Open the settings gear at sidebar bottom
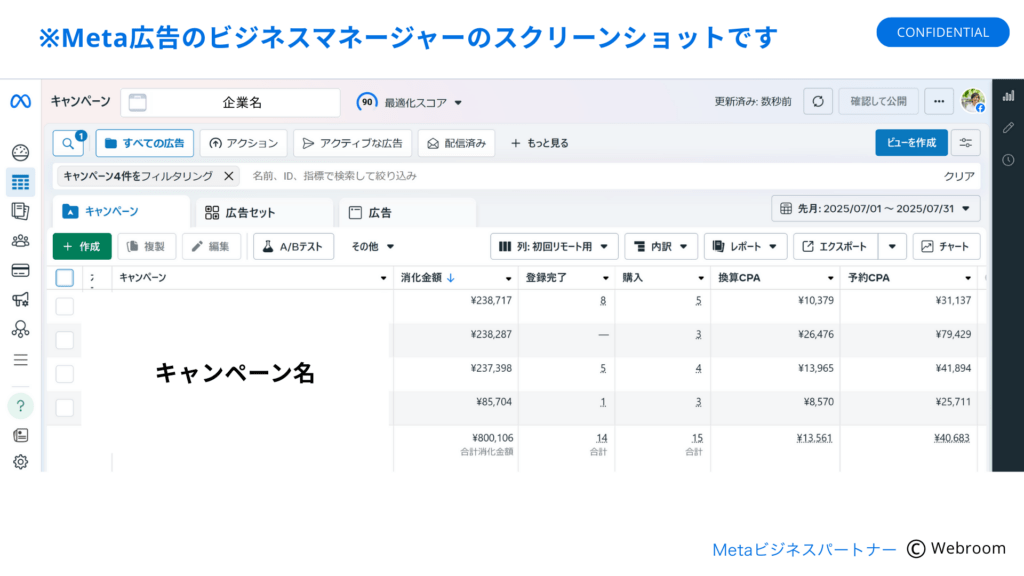The width and height of the screenshot is (1024, 576). [19, 462]
